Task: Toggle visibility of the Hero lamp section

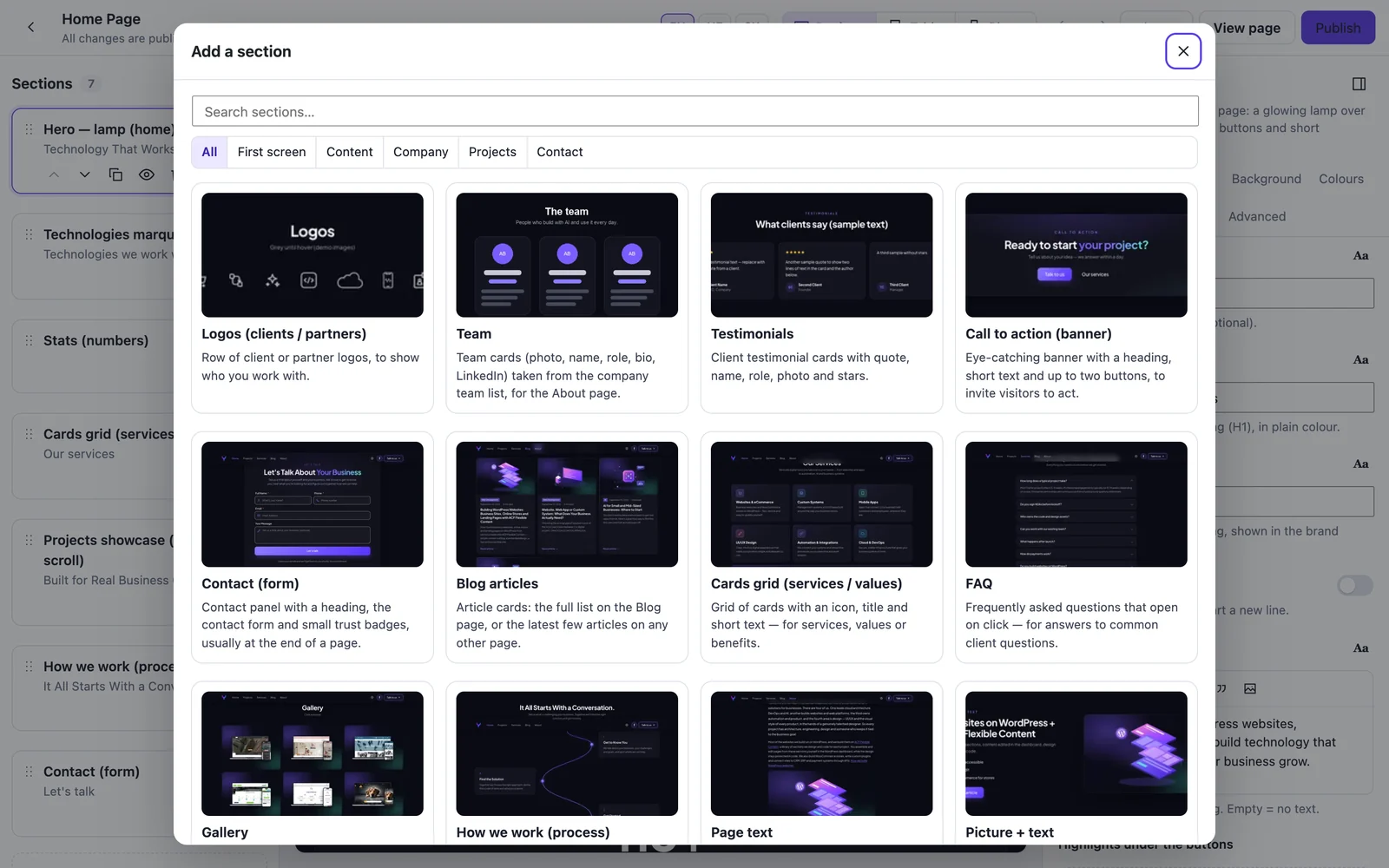Action: [x=147, y=174]
